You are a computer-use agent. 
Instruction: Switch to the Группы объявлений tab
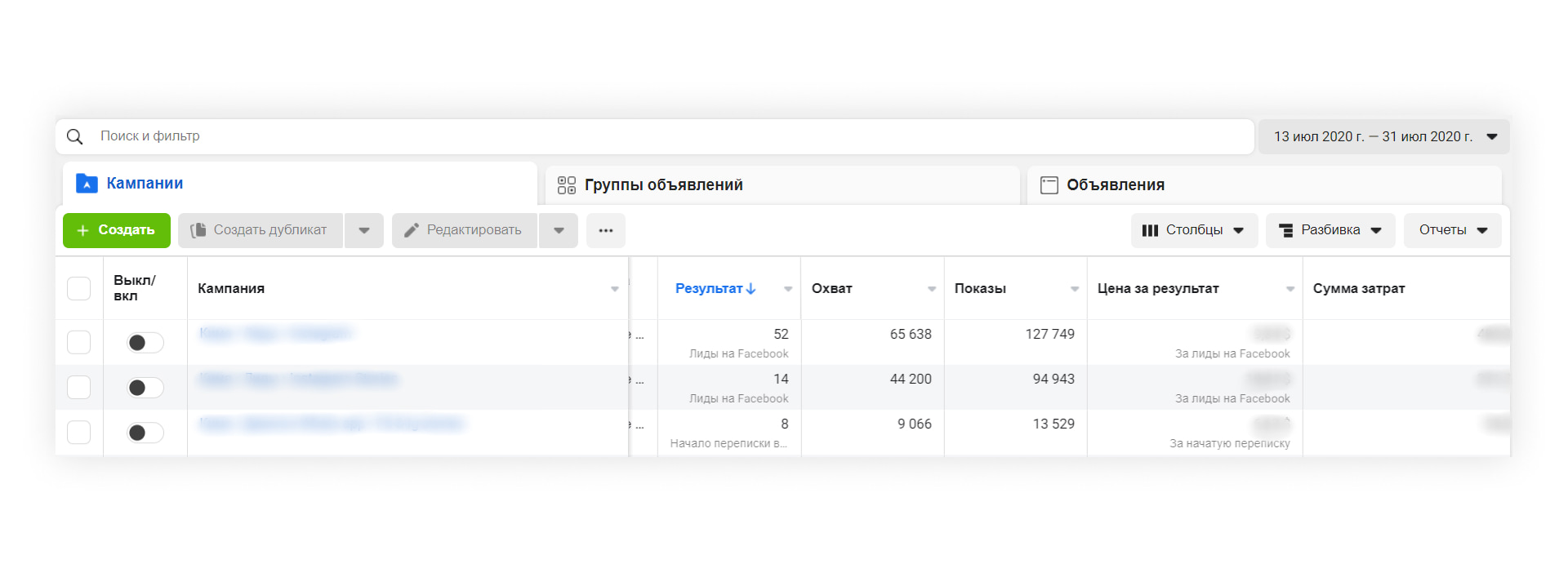[x=663, y=185]
